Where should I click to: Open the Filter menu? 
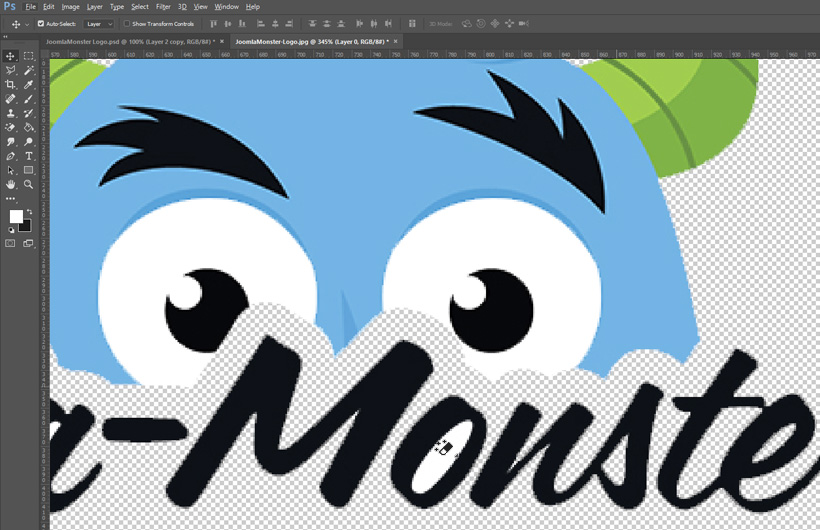pos(163,7)
